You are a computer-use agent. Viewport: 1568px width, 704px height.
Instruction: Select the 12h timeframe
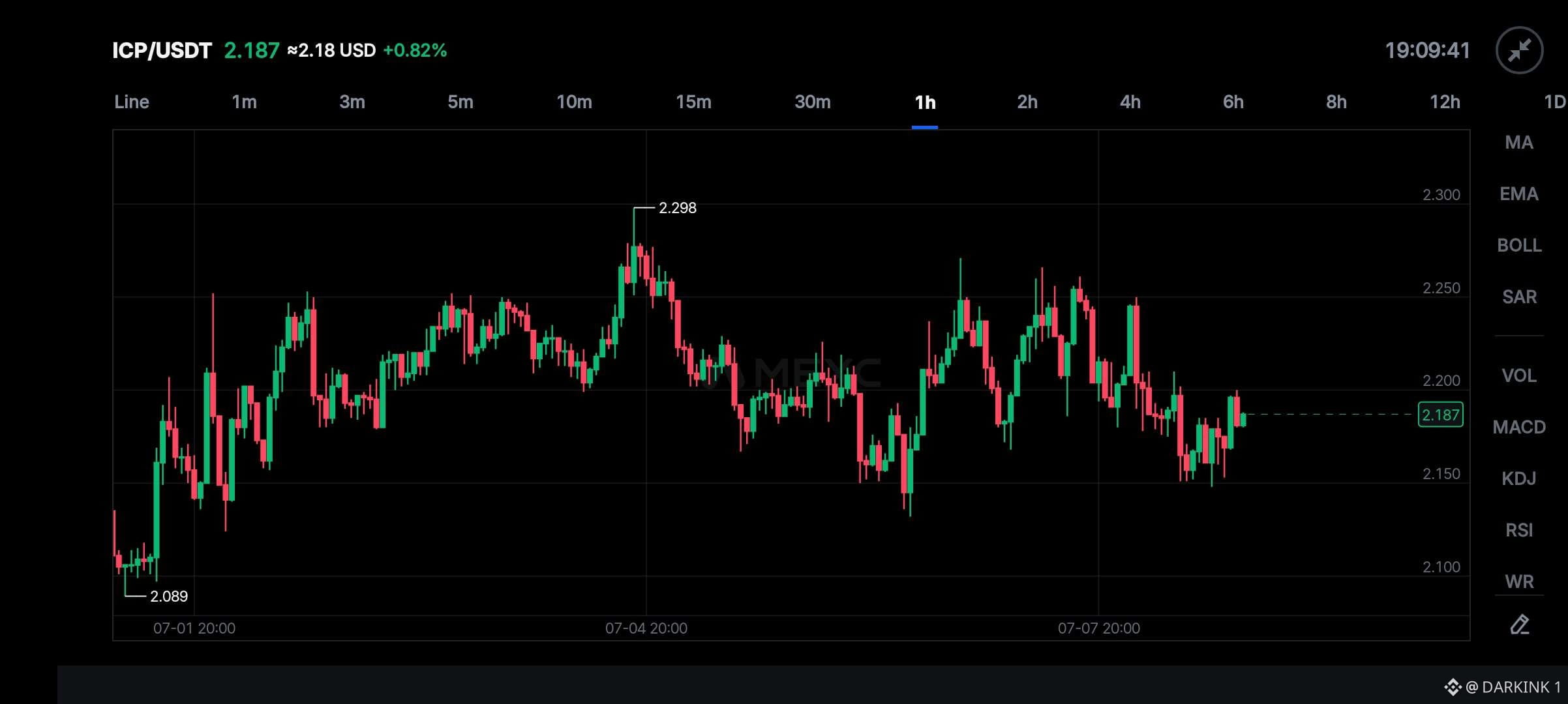1445,102
